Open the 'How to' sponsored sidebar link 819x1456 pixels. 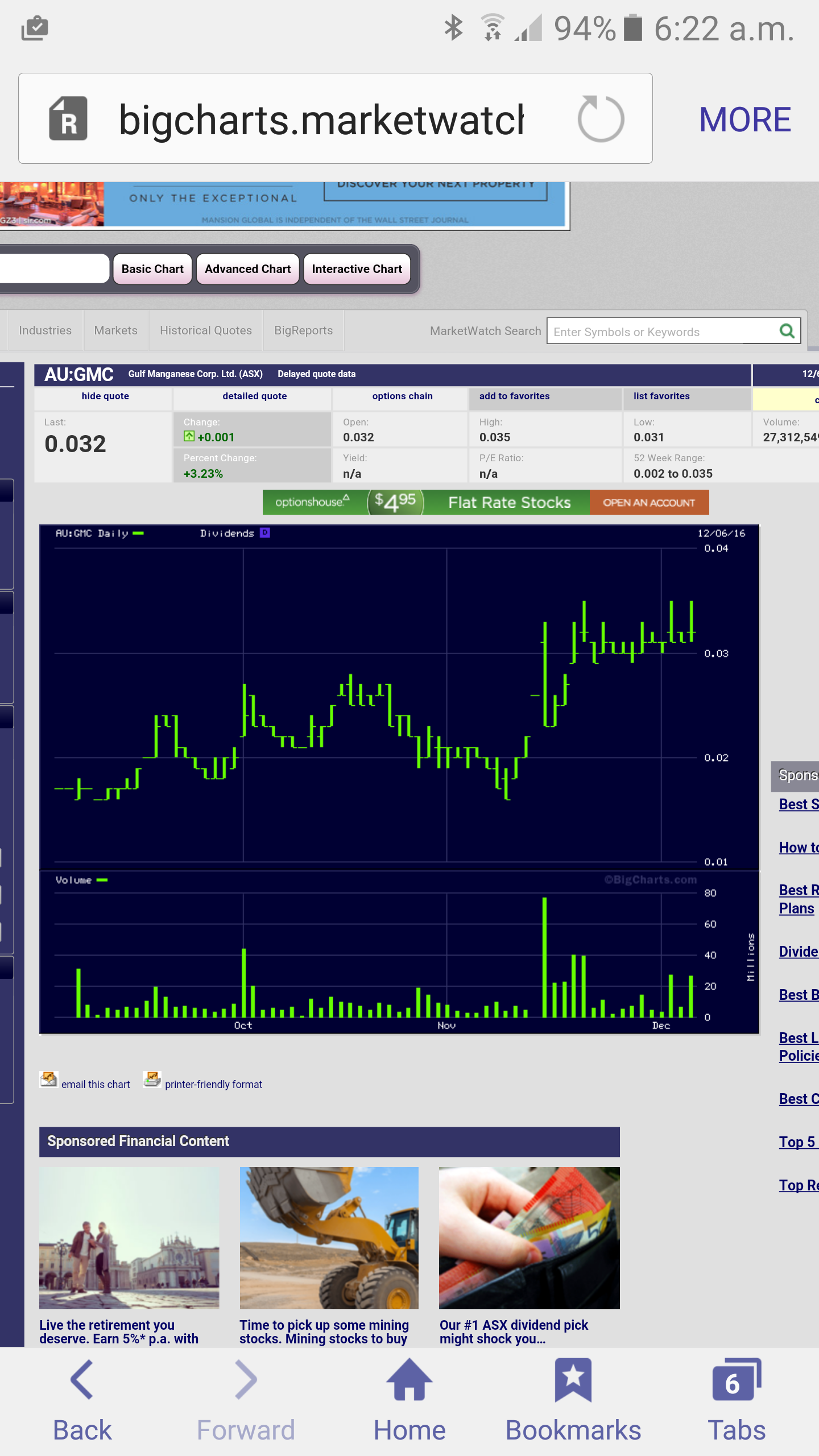click(x=799, y=847)
